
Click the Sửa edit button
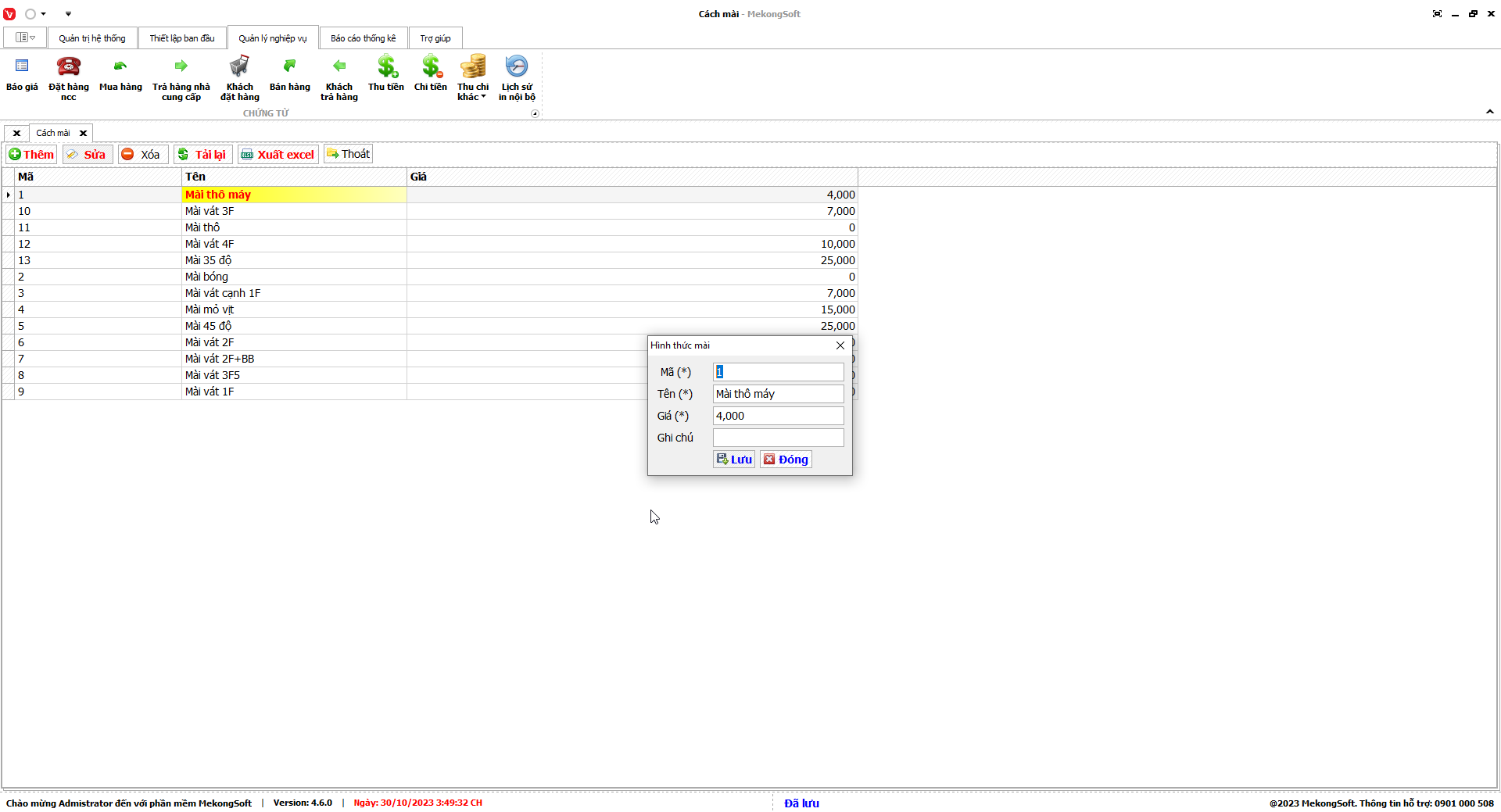click(x=88, y=154)
